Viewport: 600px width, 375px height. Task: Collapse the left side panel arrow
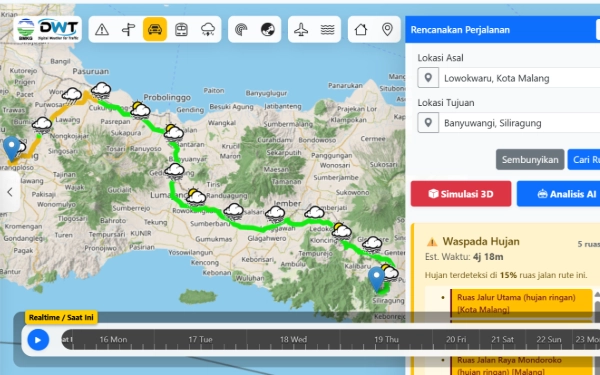point(10,192)
